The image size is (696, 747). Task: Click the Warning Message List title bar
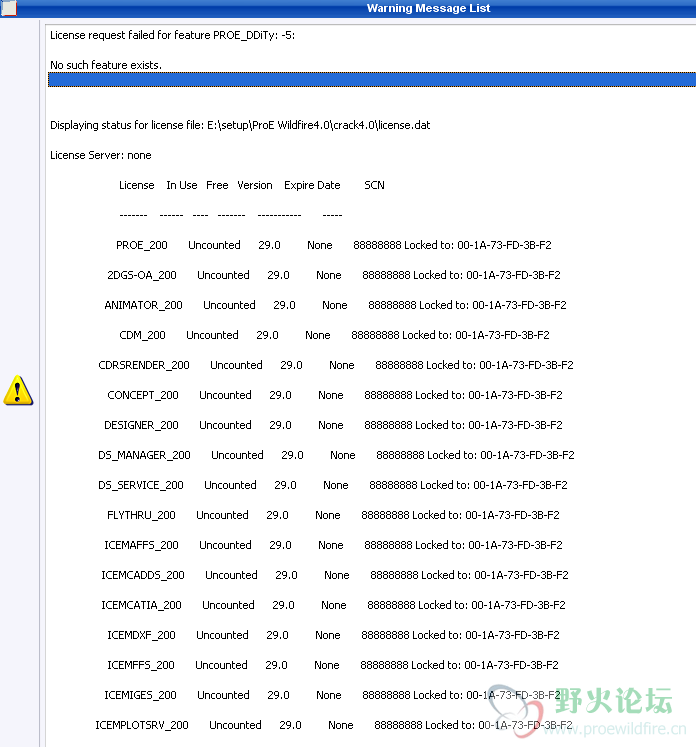click(348, 8)
